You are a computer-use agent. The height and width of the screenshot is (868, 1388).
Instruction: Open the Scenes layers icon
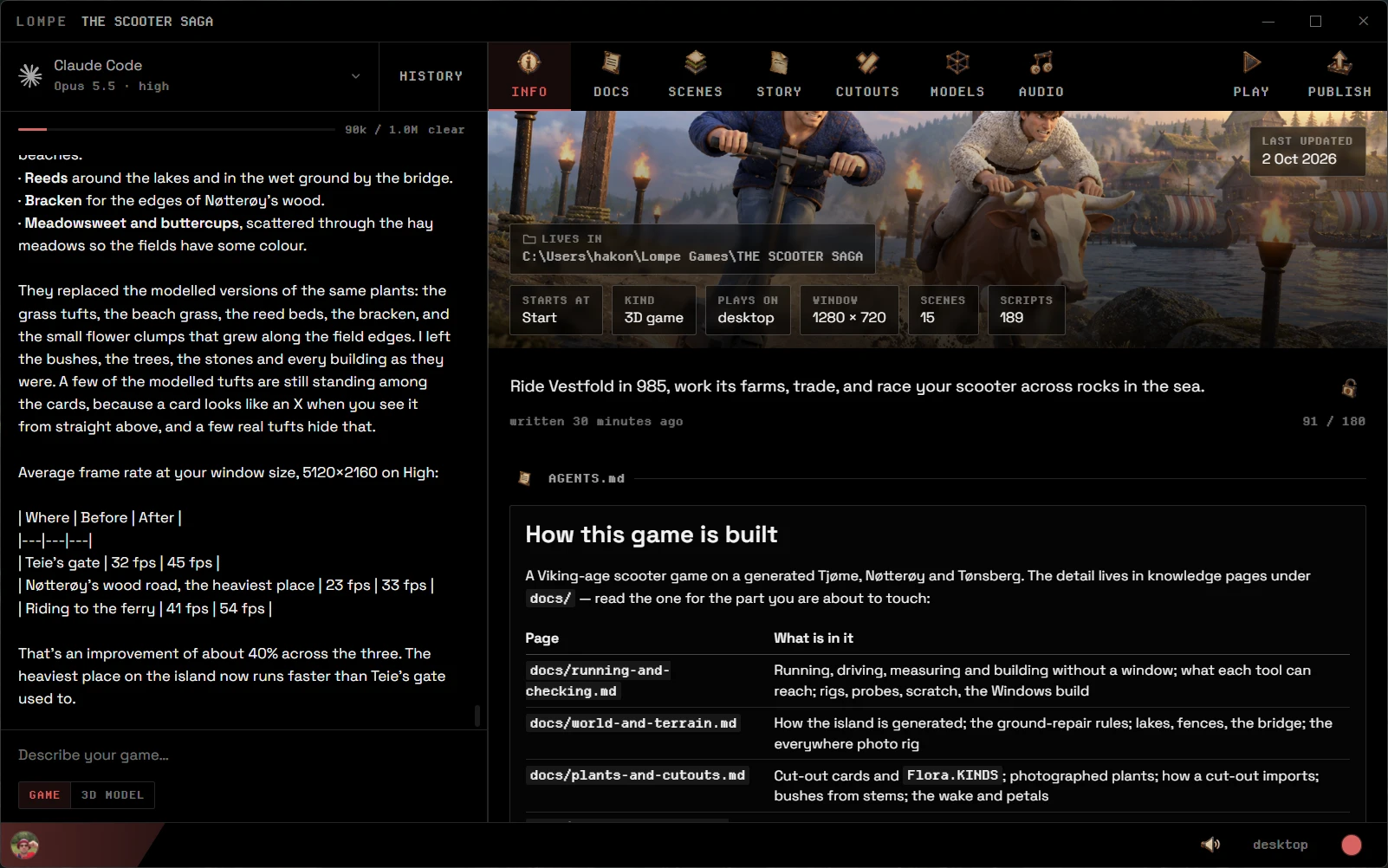coord(695,62)
